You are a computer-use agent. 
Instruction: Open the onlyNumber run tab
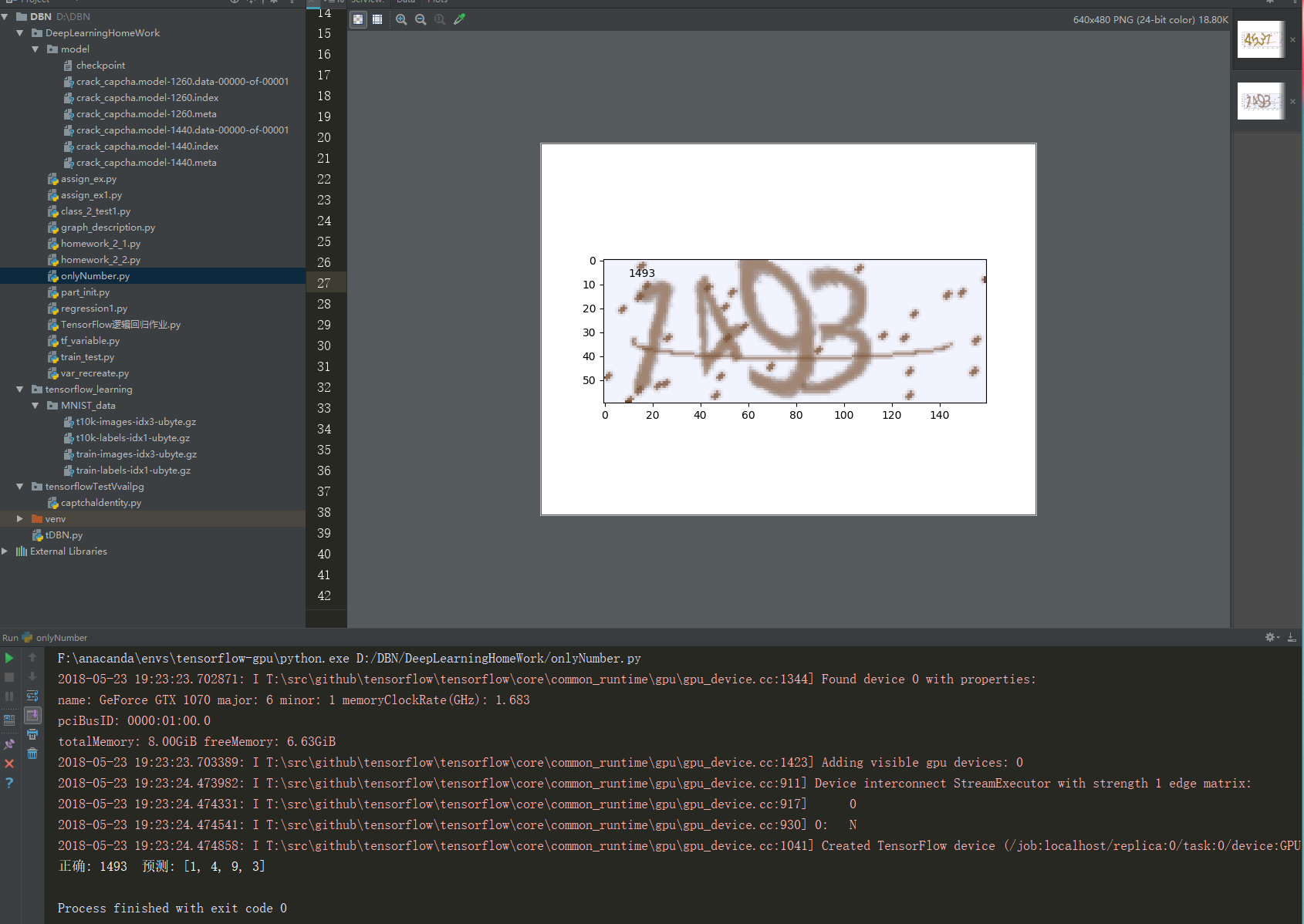61,638
